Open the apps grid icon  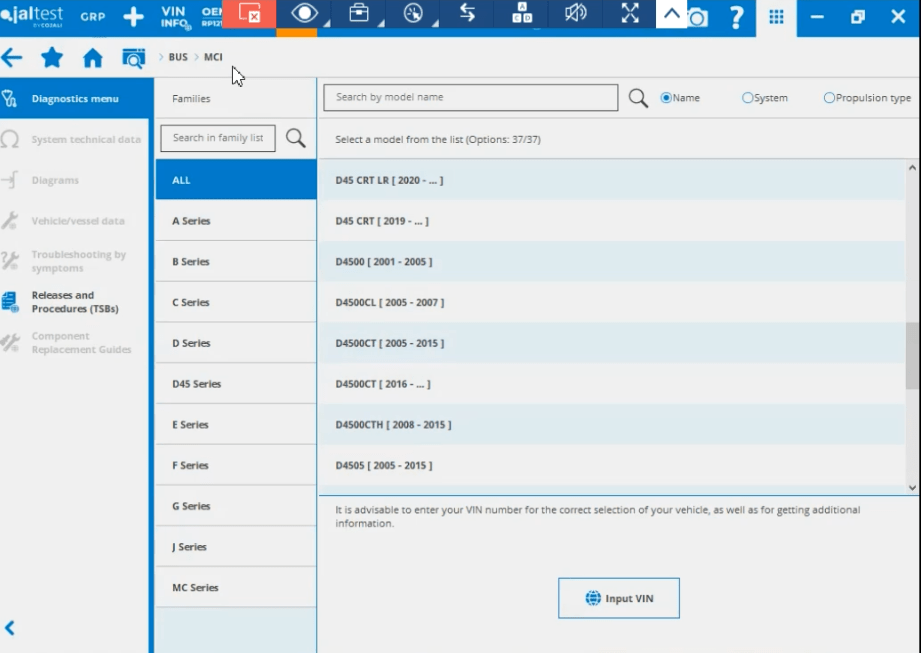tap(776, 17)
